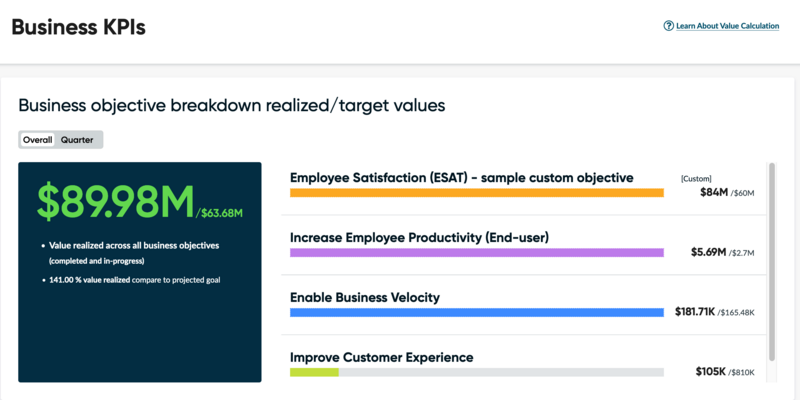The height and width of the screenshot is (400, 800).
Task: Click the purple Employee Productivity progress bar
Action: [477, 253]
